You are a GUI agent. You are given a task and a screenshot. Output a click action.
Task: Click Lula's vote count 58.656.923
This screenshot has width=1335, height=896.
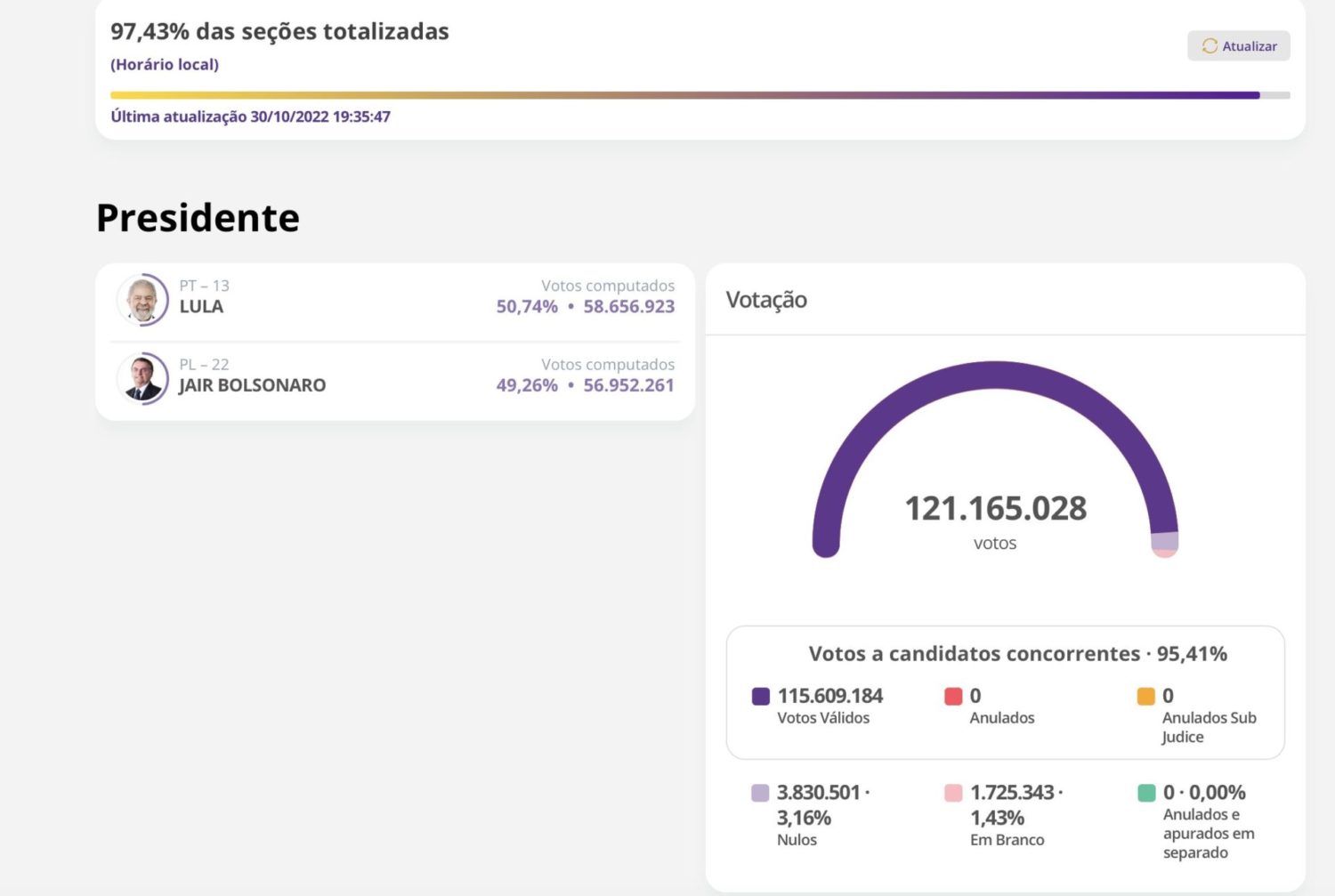(x=628, y=307)
